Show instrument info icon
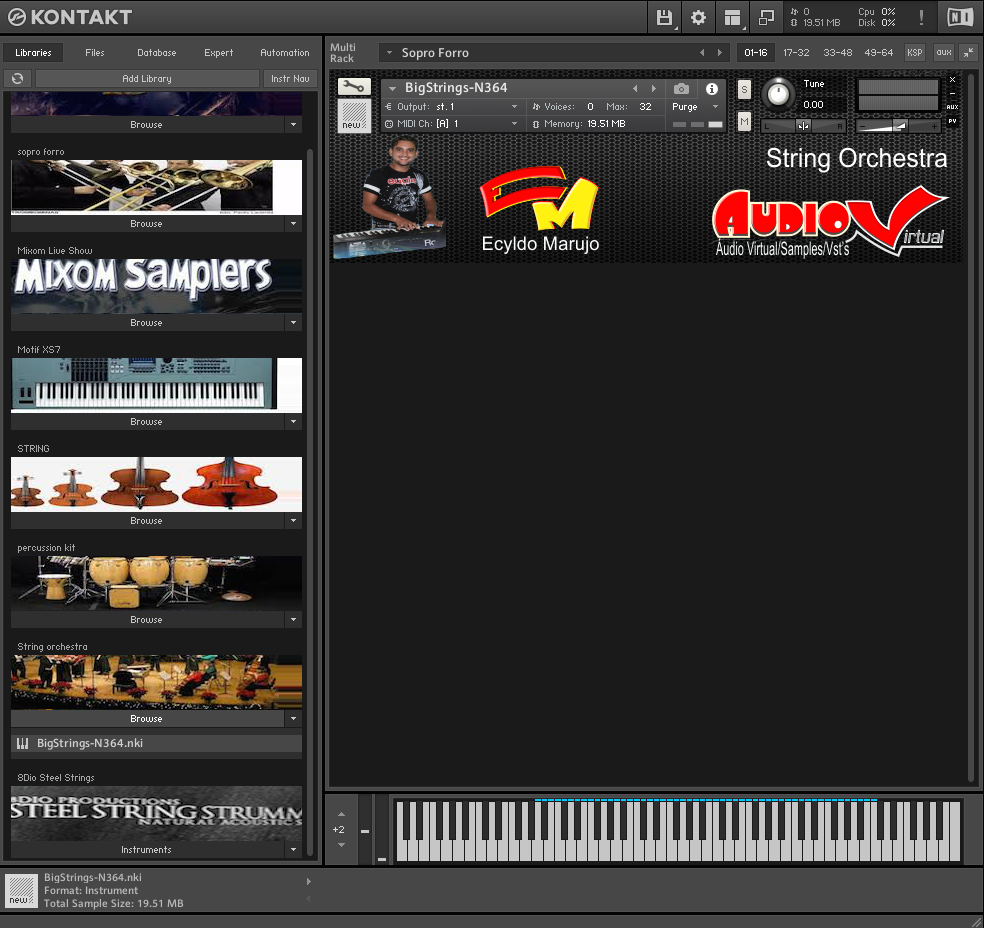 coord(711,88)
